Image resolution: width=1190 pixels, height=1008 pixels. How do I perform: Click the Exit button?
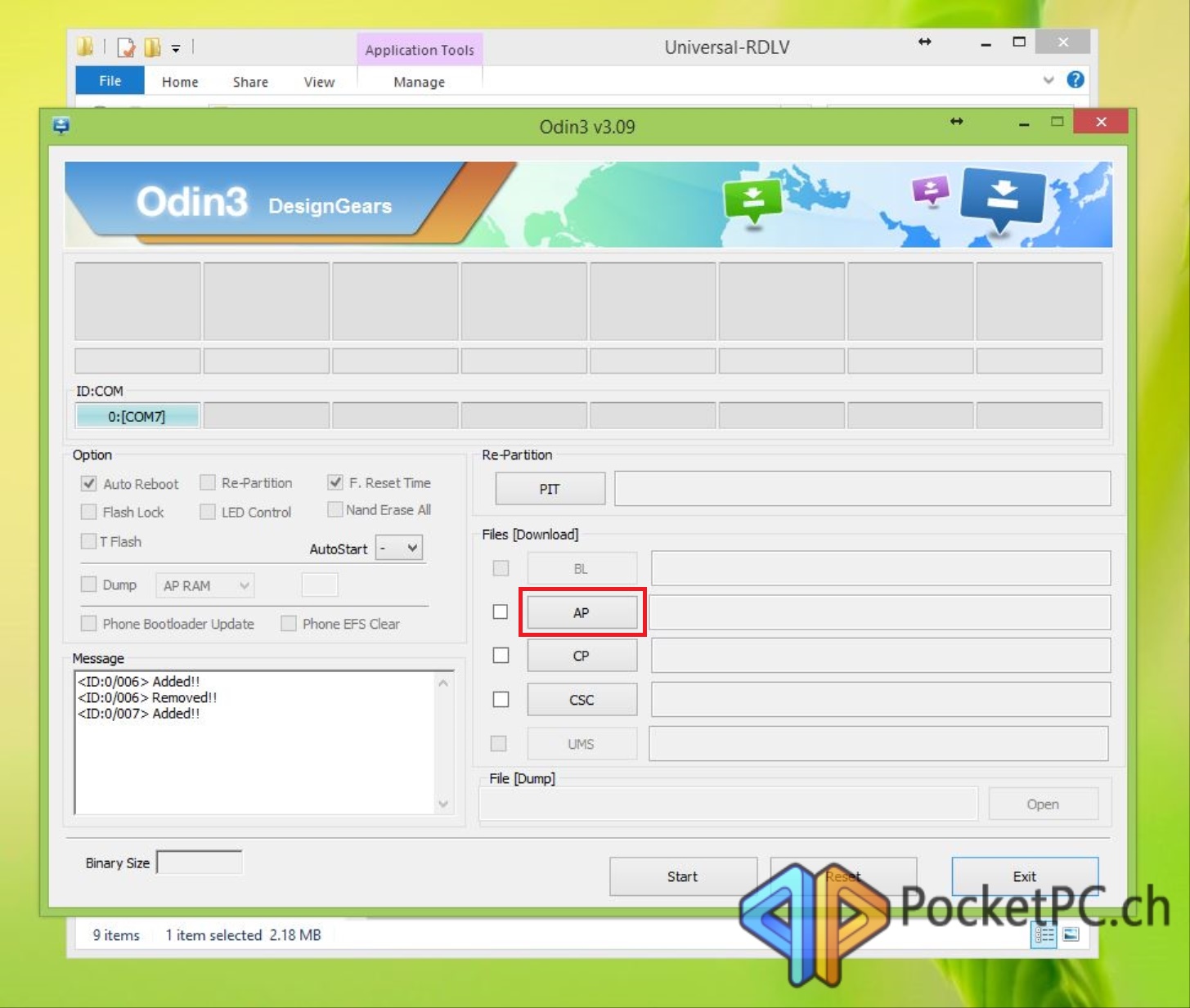[1025, 876]
